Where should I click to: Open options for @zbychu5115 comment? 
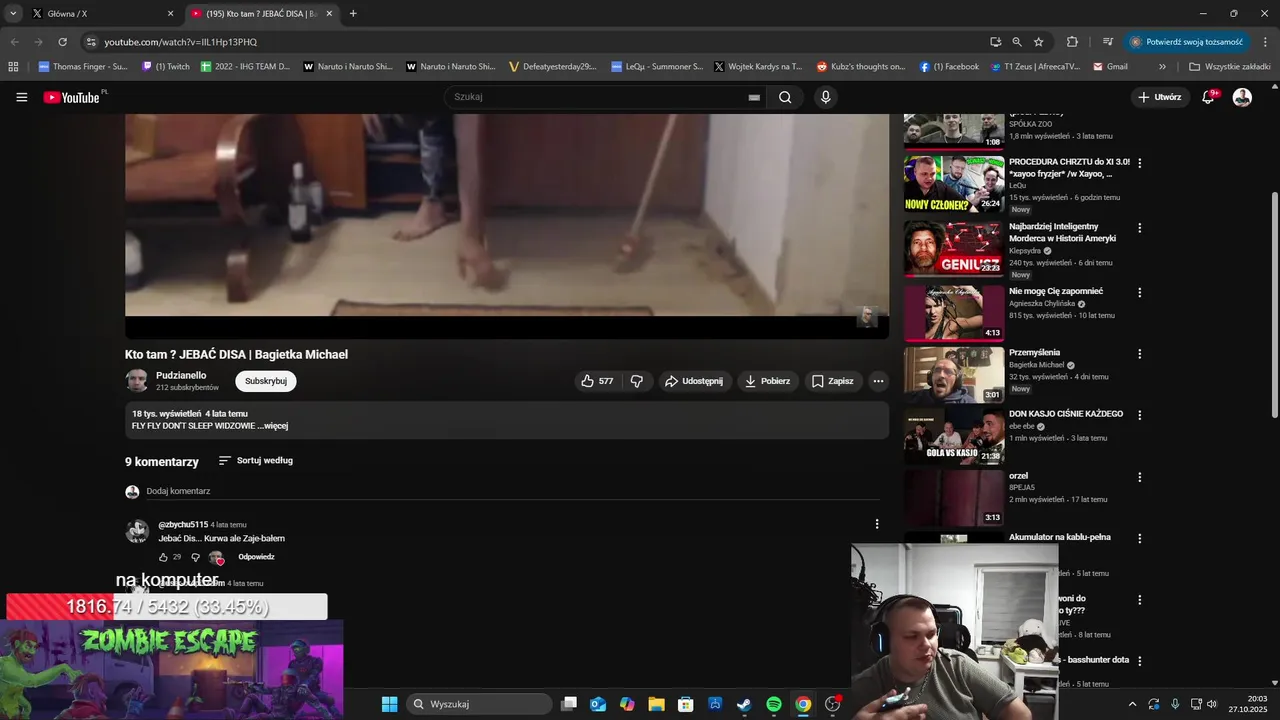(877, 524)
